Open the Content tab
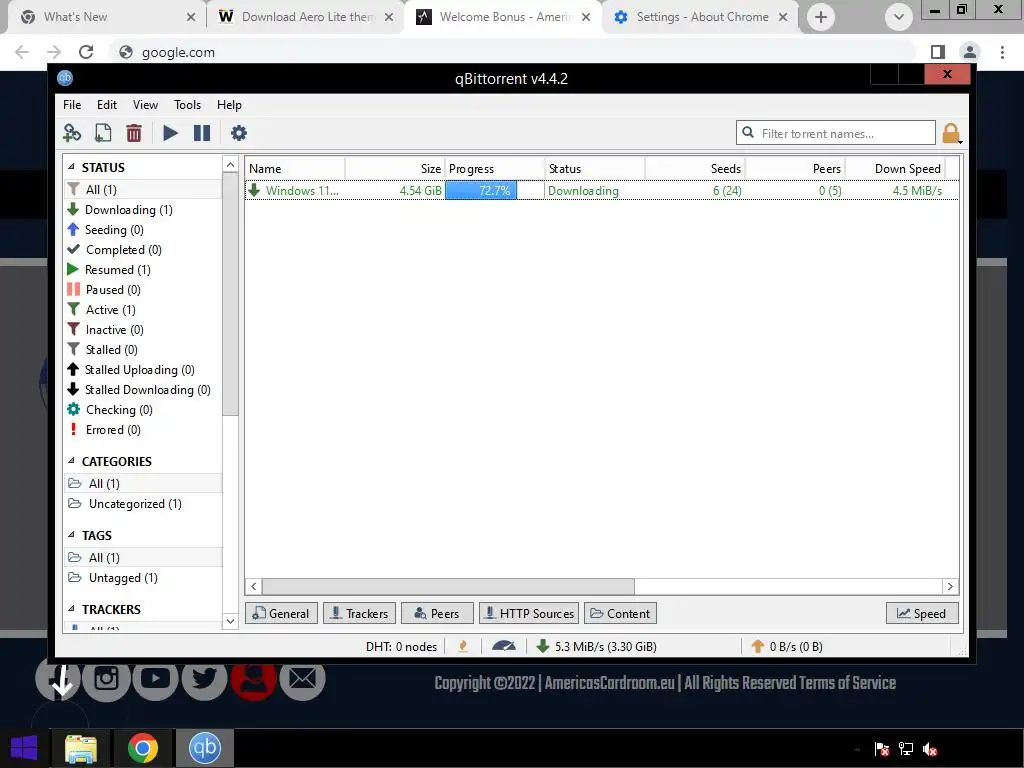The image size is (1024, 768). point(620,613)
